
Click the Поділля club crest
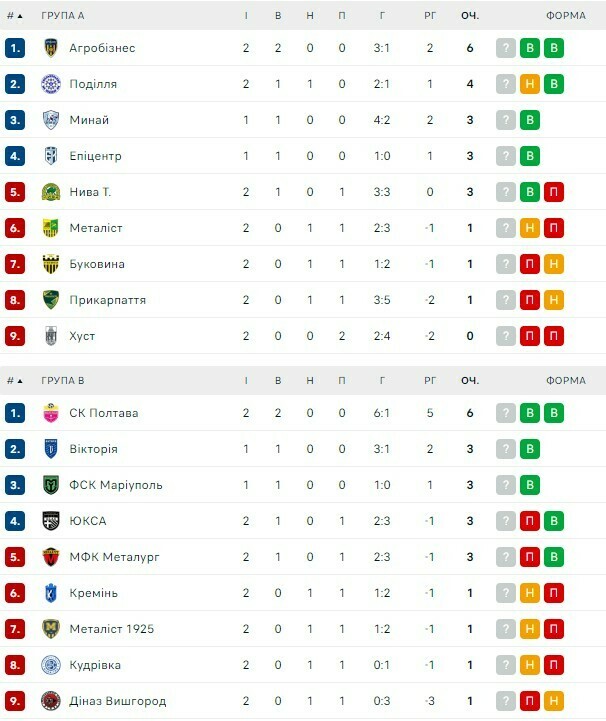pyautogui.click(x=51, y=84)
